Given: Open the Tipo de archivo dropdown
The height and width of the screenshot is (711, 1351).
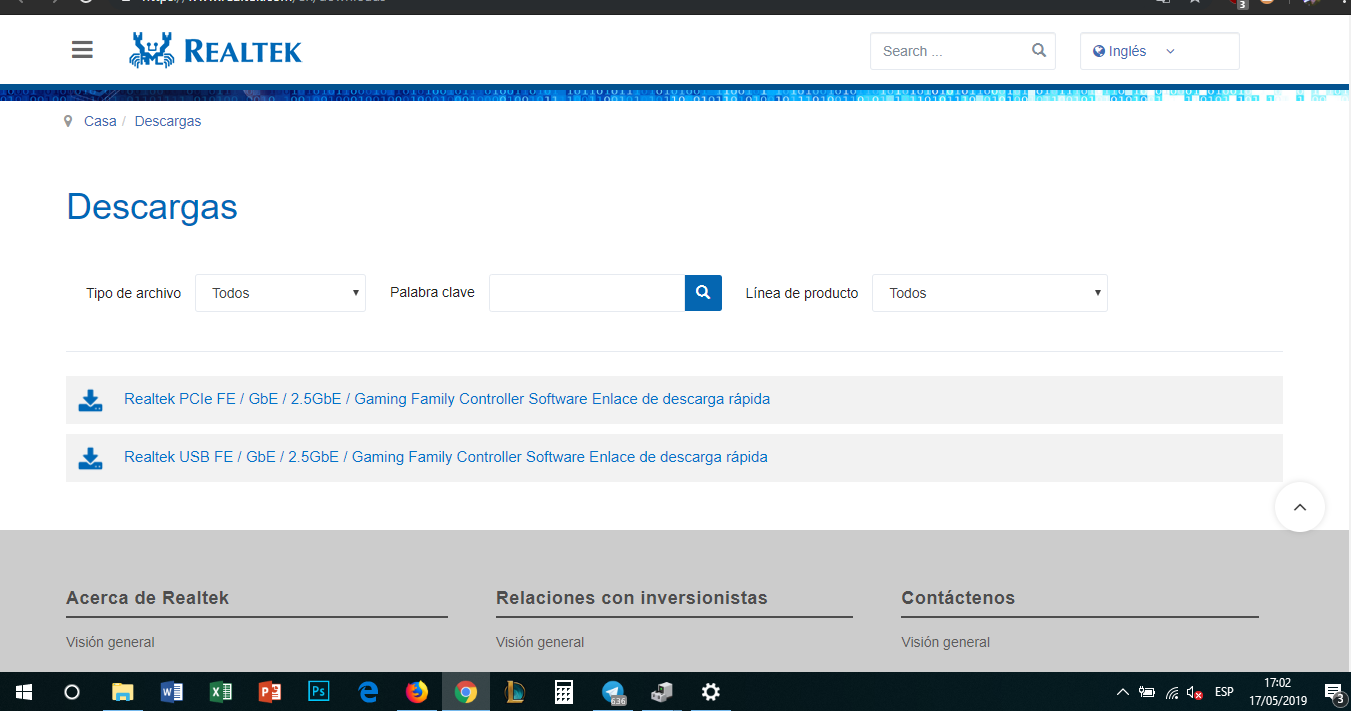Looking at the screenshot, I should click(x=280, y=293).
